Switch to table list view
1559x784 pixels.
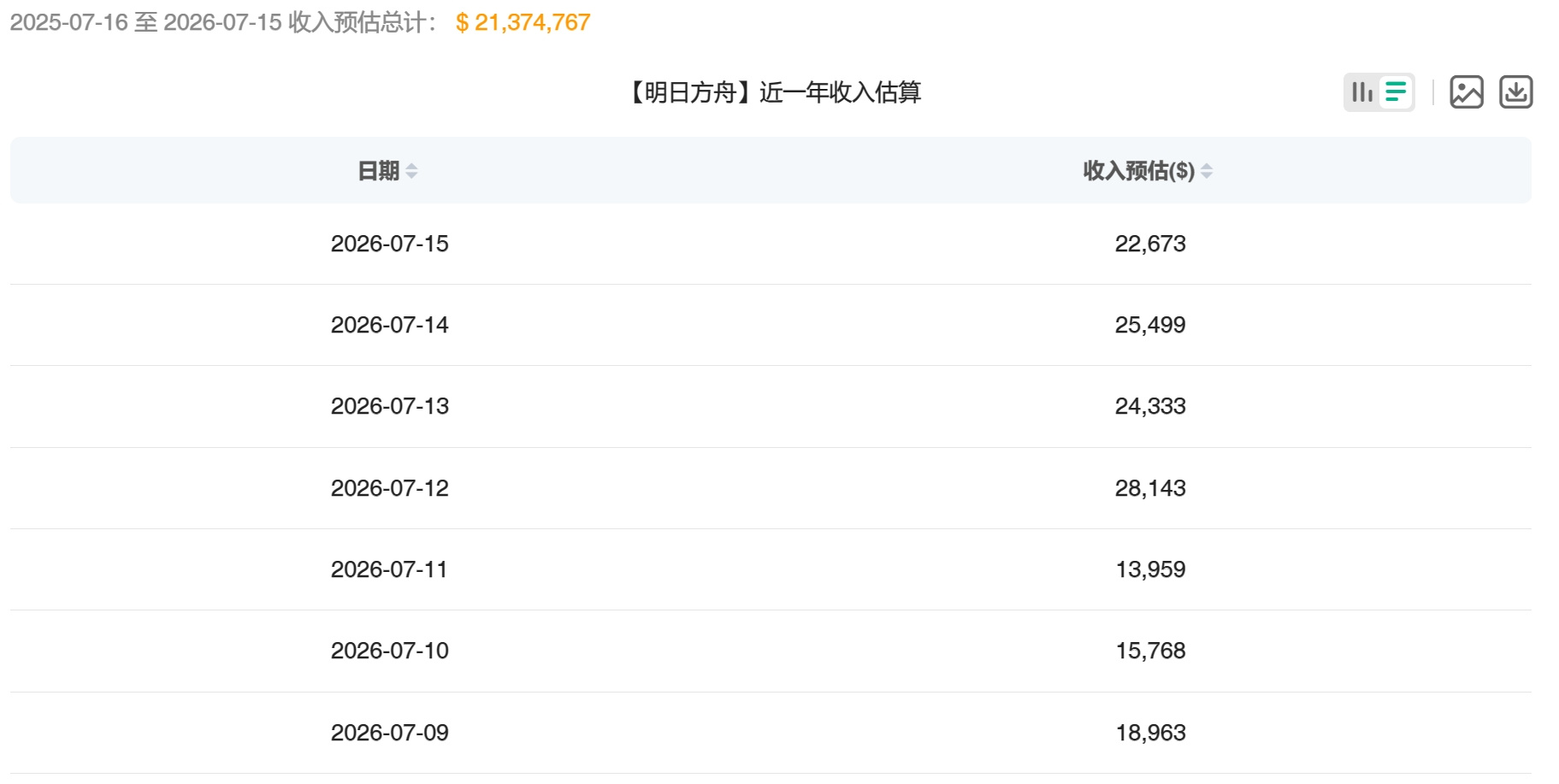(x=1396, y=91)
